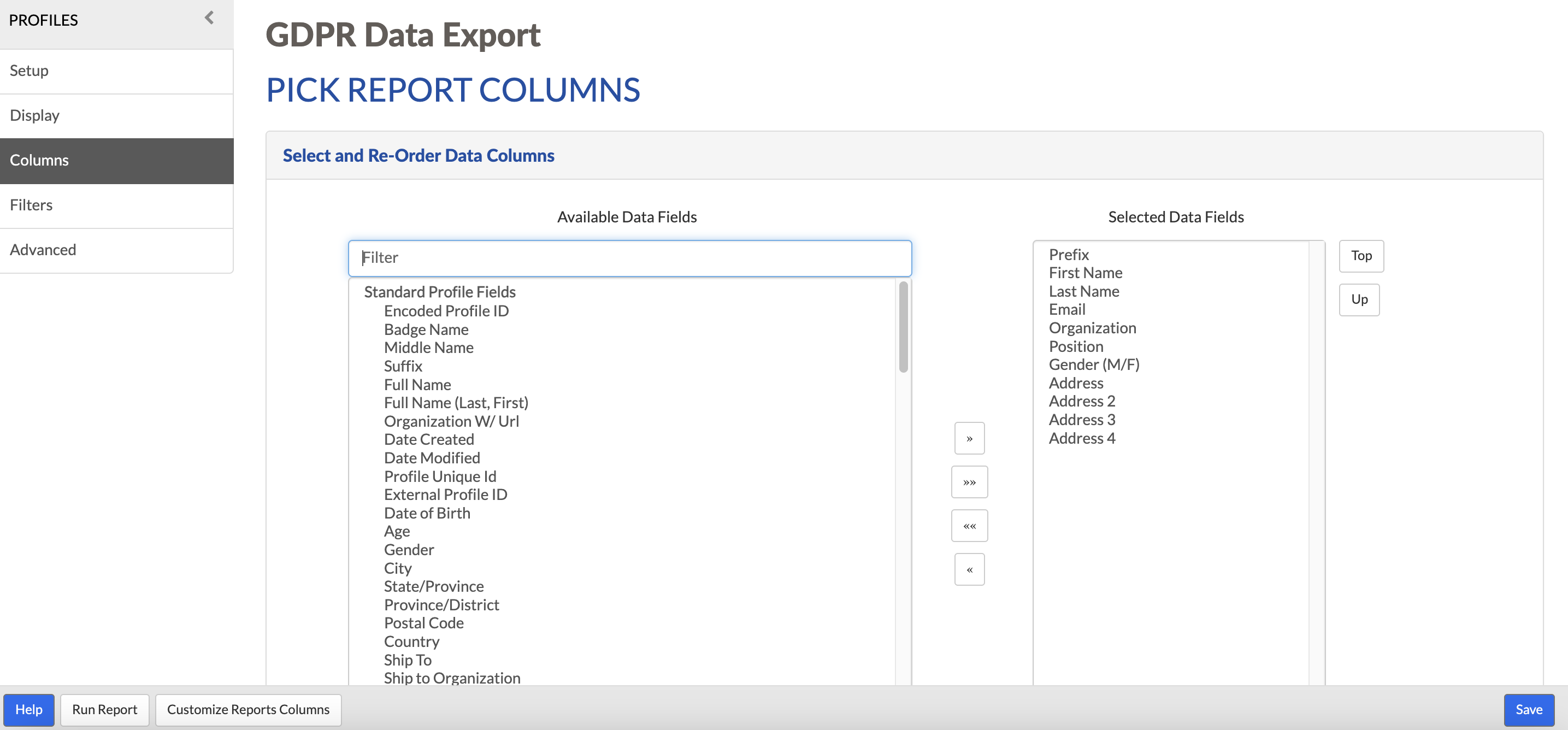Select Full Name field option
Image resolution: width=1568 pixels, height=730 pixels.
417,385
